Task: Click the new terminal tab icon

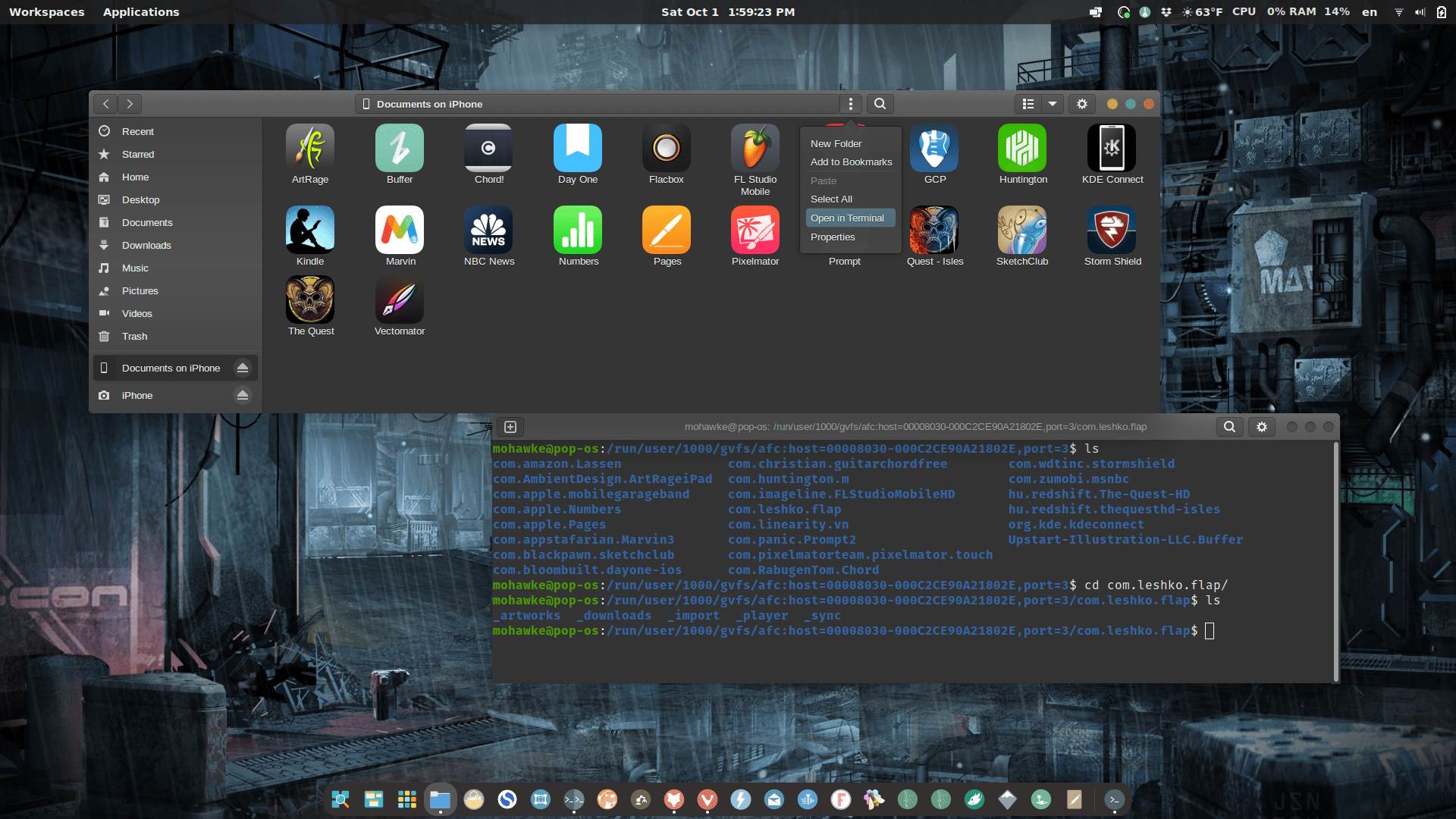Action: pyautogui.click(x=510, y=427)
